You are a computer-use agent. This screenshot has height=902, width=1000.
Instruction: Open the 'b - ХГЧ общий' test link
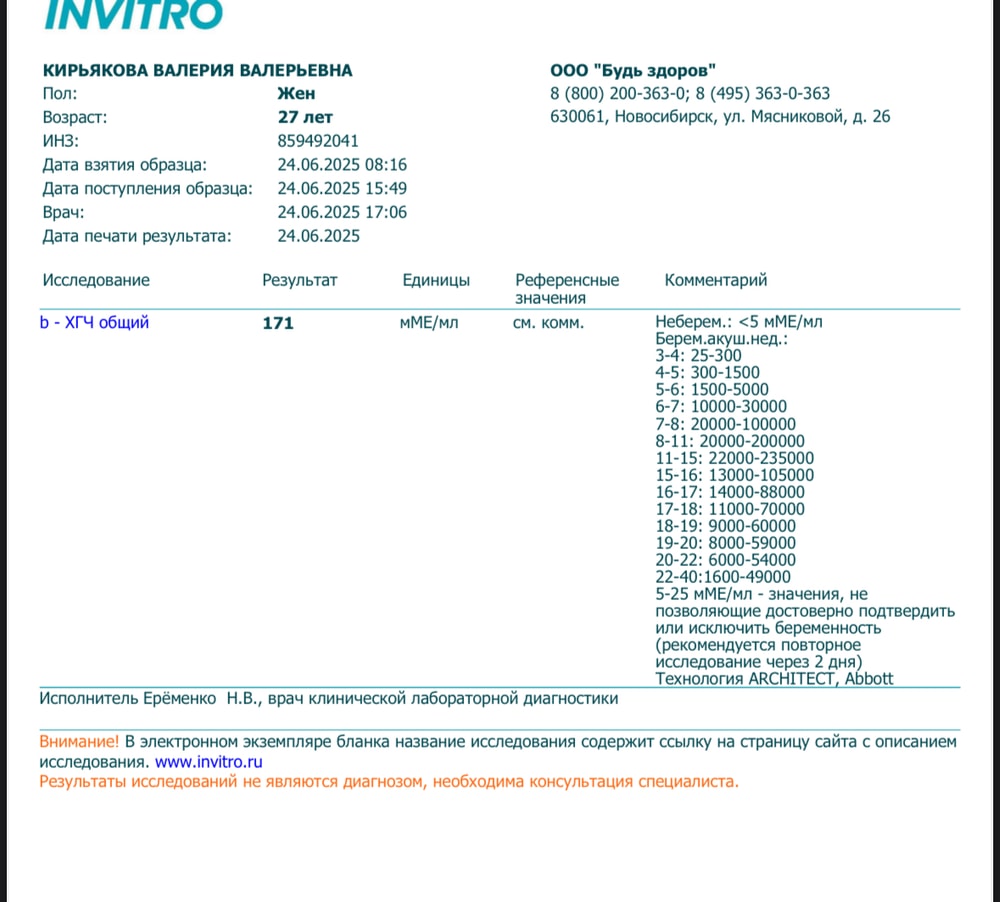94,323
